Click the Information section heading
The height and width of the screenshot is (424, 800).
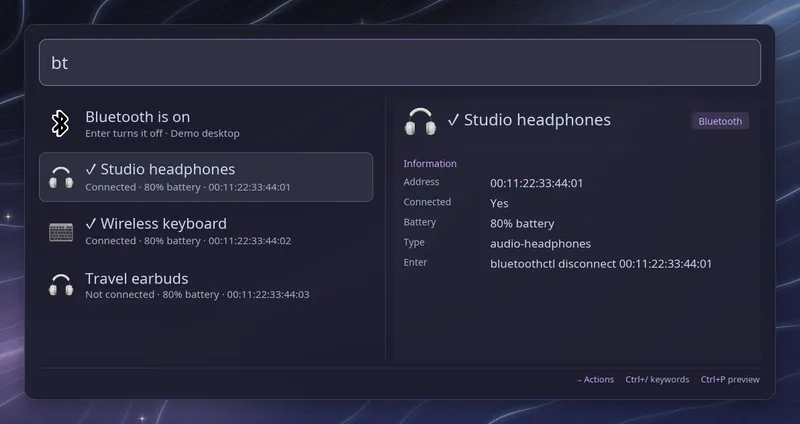[430, 163]
